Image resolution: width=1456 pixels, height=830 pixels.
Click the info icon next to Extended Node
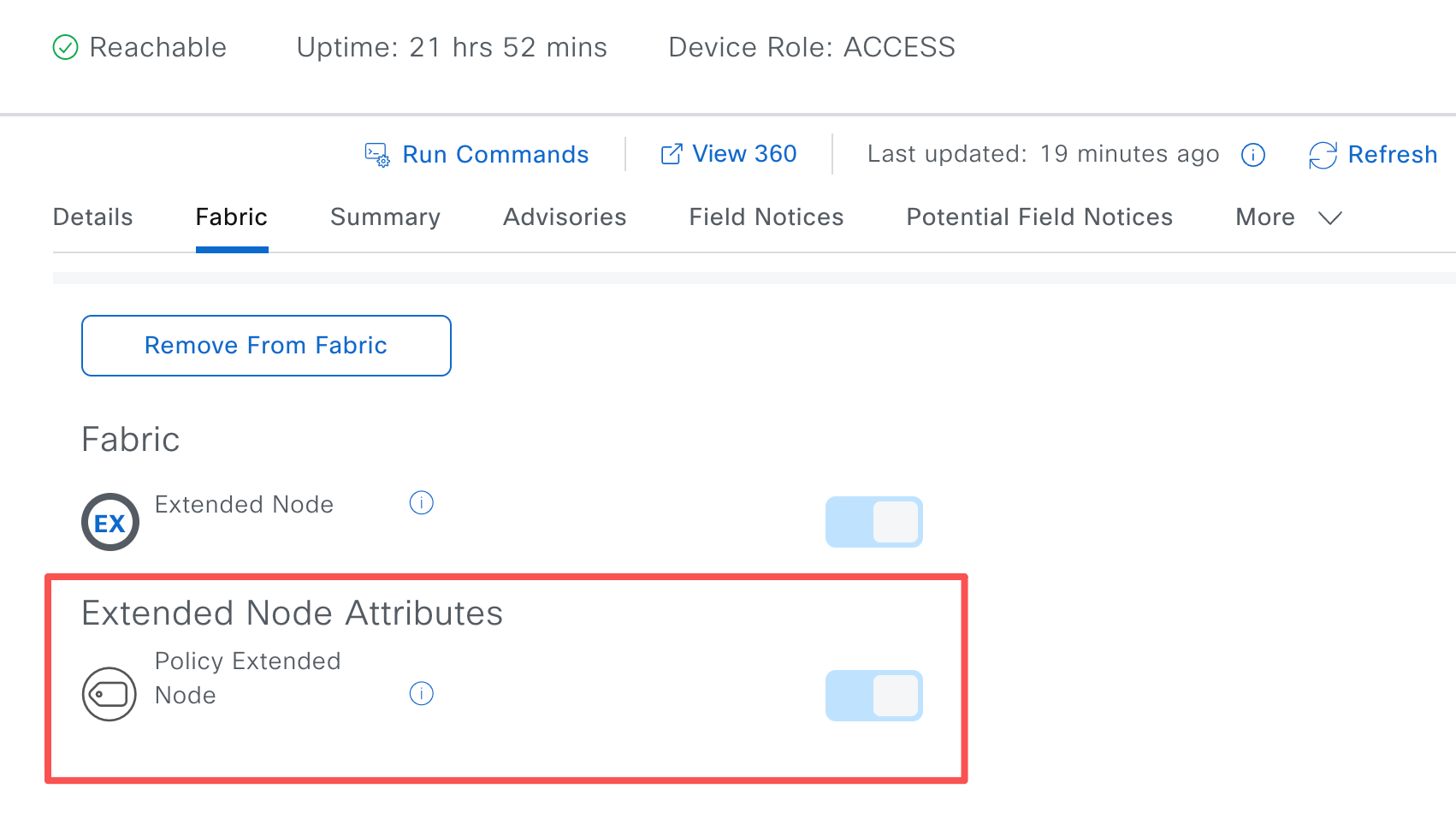422,503
